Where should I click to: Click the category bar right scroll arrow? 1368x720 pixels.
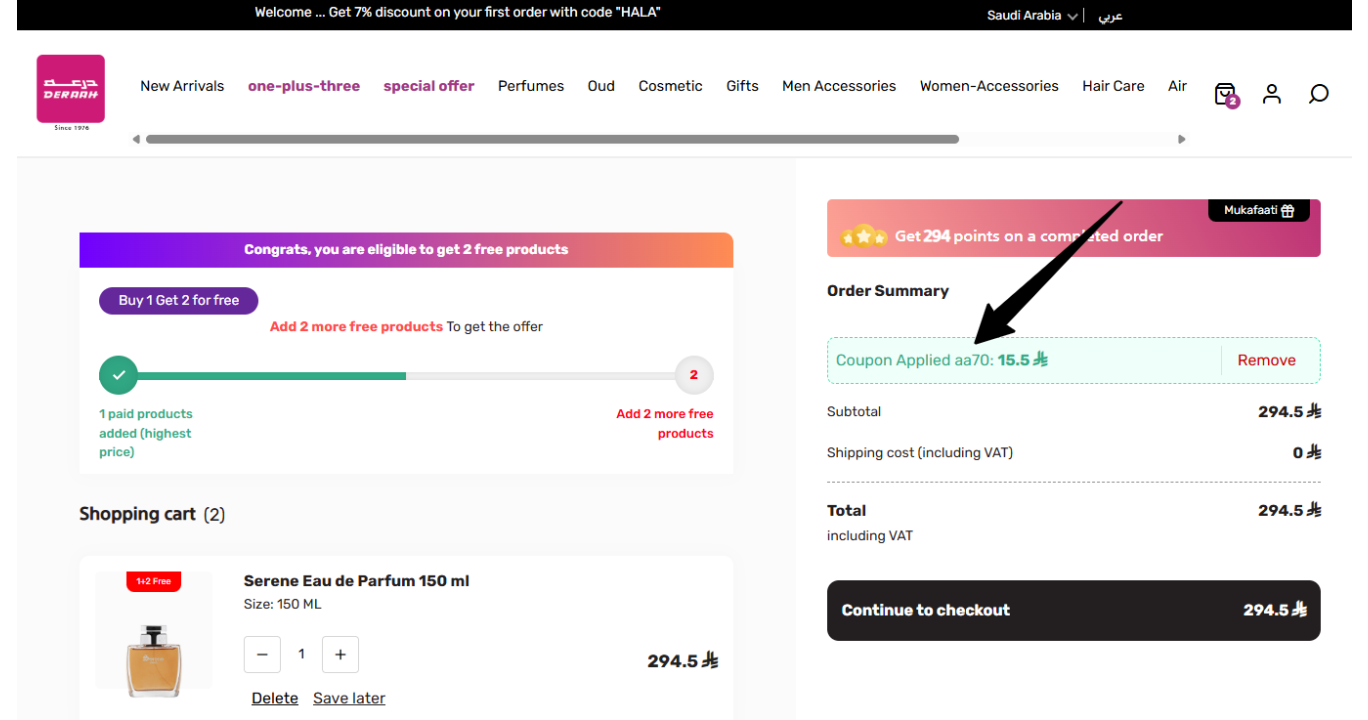pyautogui.click(x=1181, y=140)
